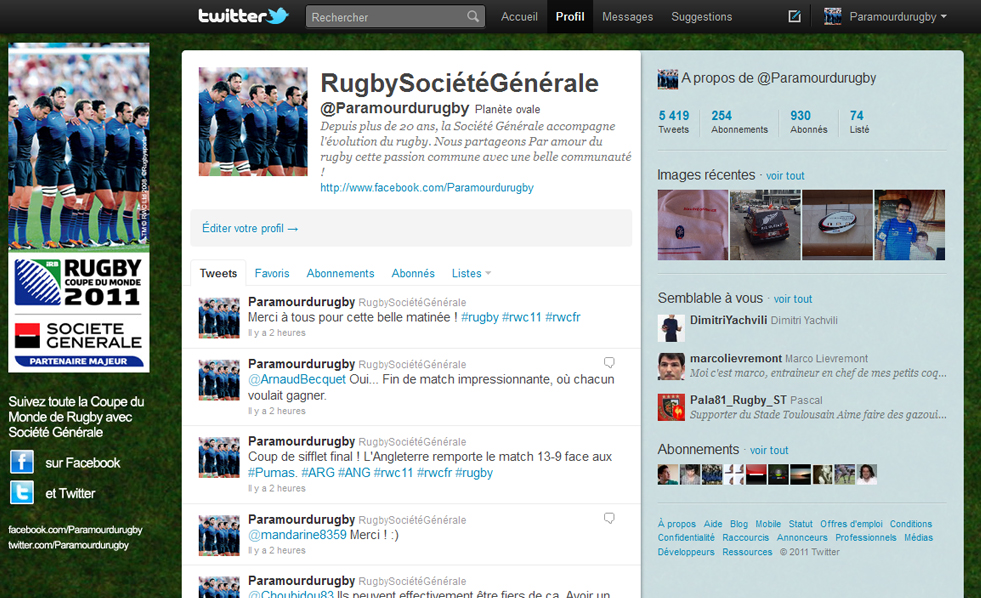Click marcolievremont avatar
The height and width of the screenshot is (598, 981).
click(671, 367)
